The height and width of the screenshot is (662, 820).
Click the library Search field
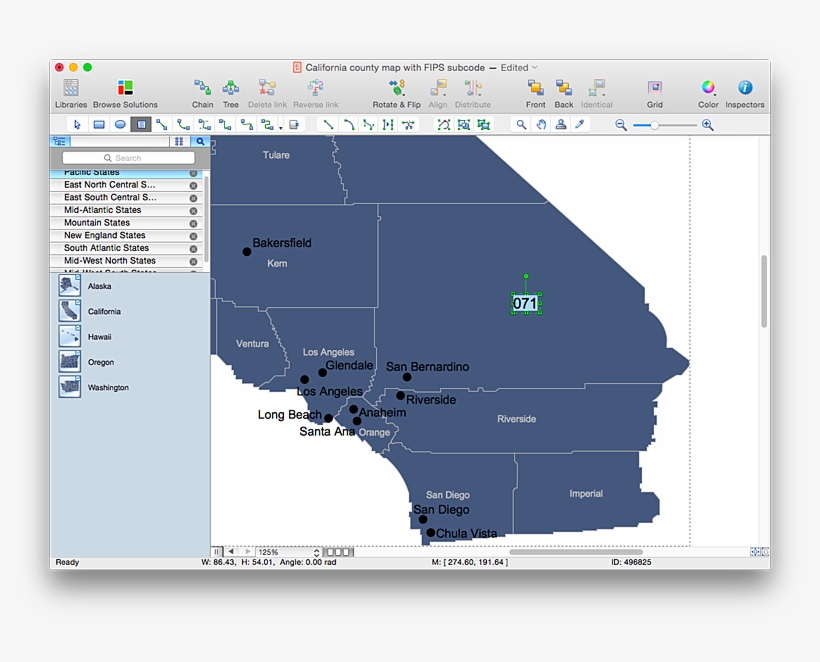pyautogui.click(x=129, y=158)
